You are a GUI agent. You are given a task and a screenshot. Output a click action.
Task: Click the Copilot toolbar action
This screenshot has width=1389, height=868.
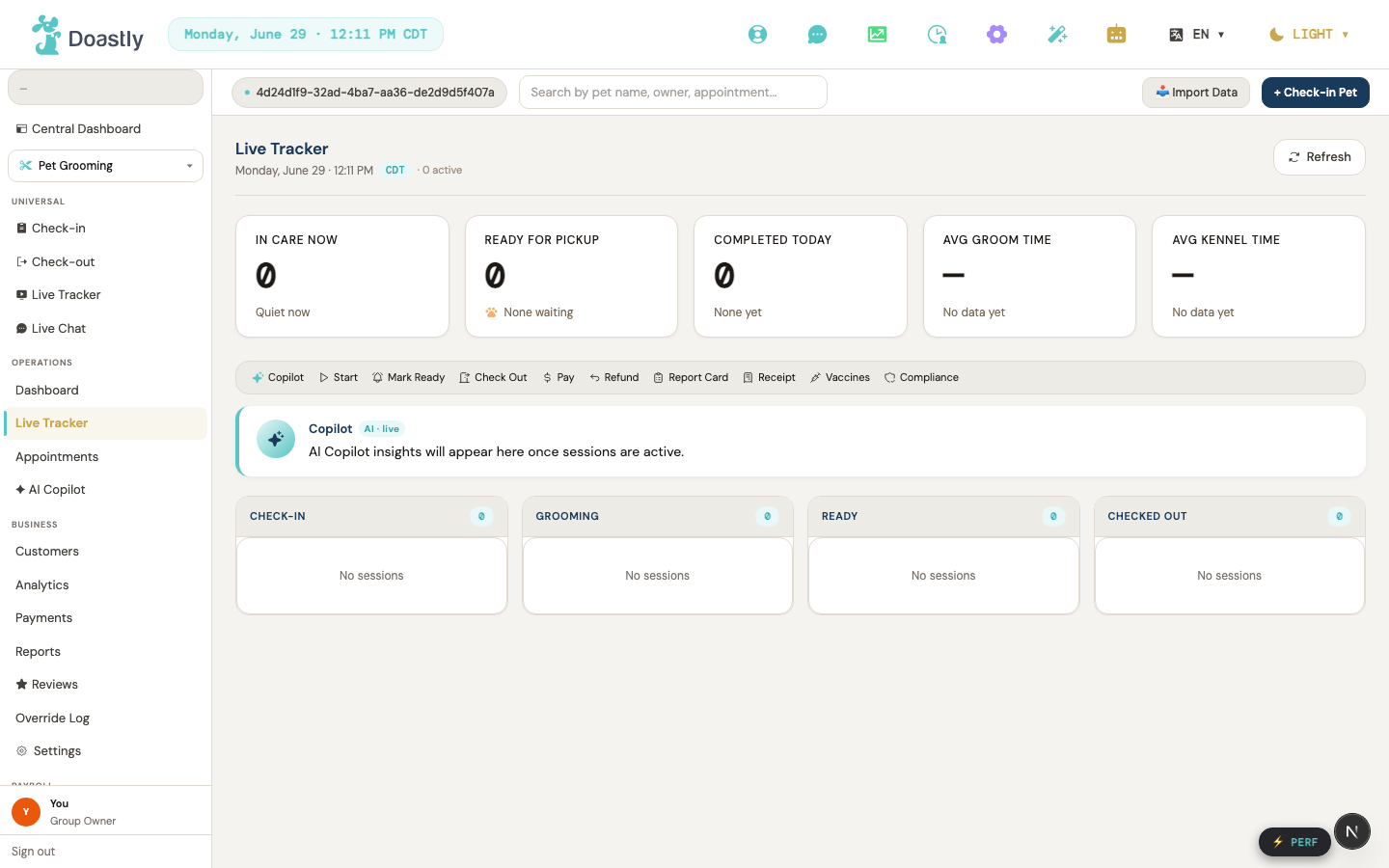coord(278,378)
